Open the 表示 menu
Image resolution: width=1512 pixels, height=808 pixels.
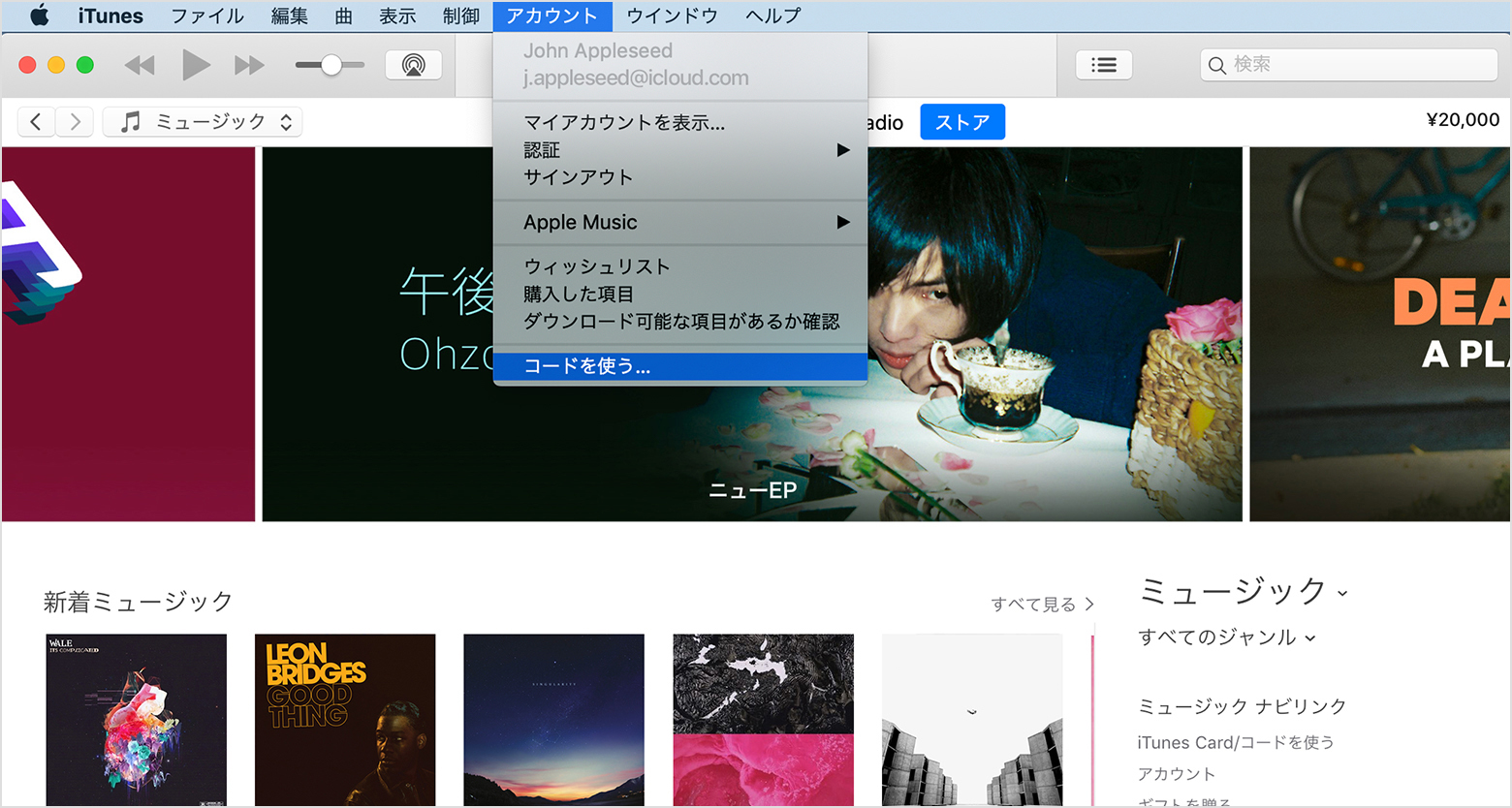coord(397,16)
